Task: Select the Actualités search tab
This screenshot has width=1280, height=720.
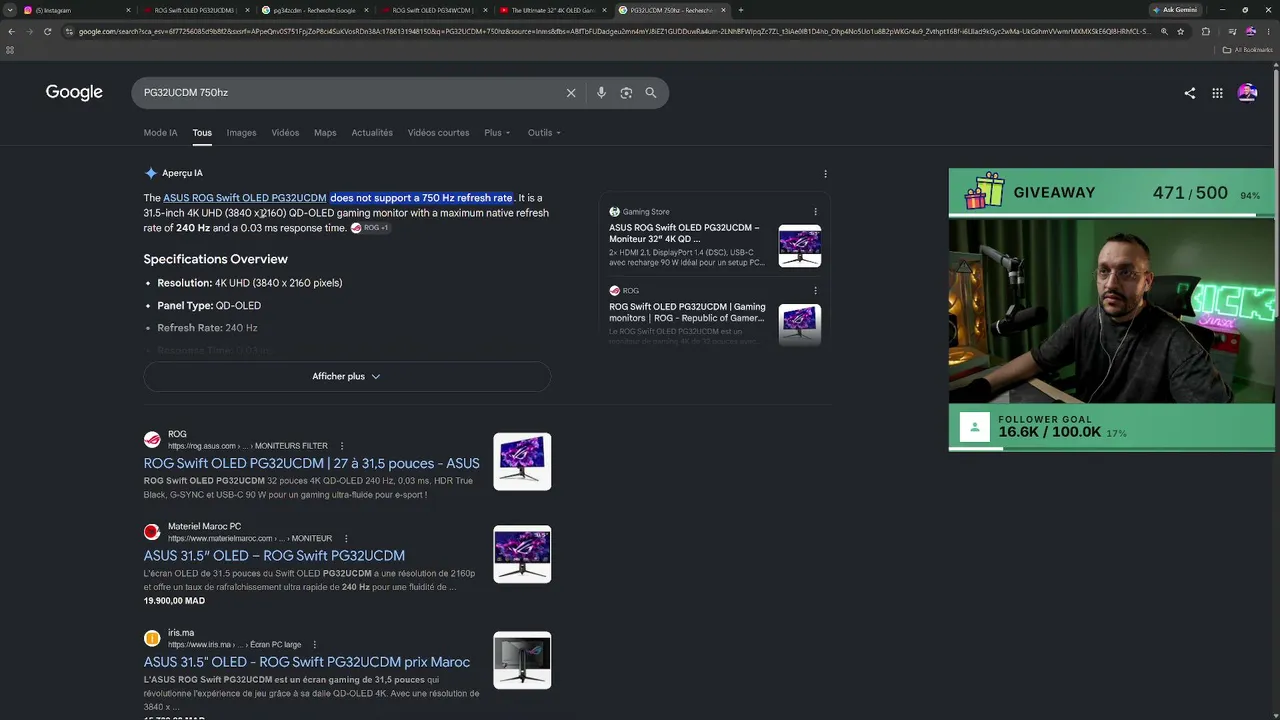Action: [372, 133]
